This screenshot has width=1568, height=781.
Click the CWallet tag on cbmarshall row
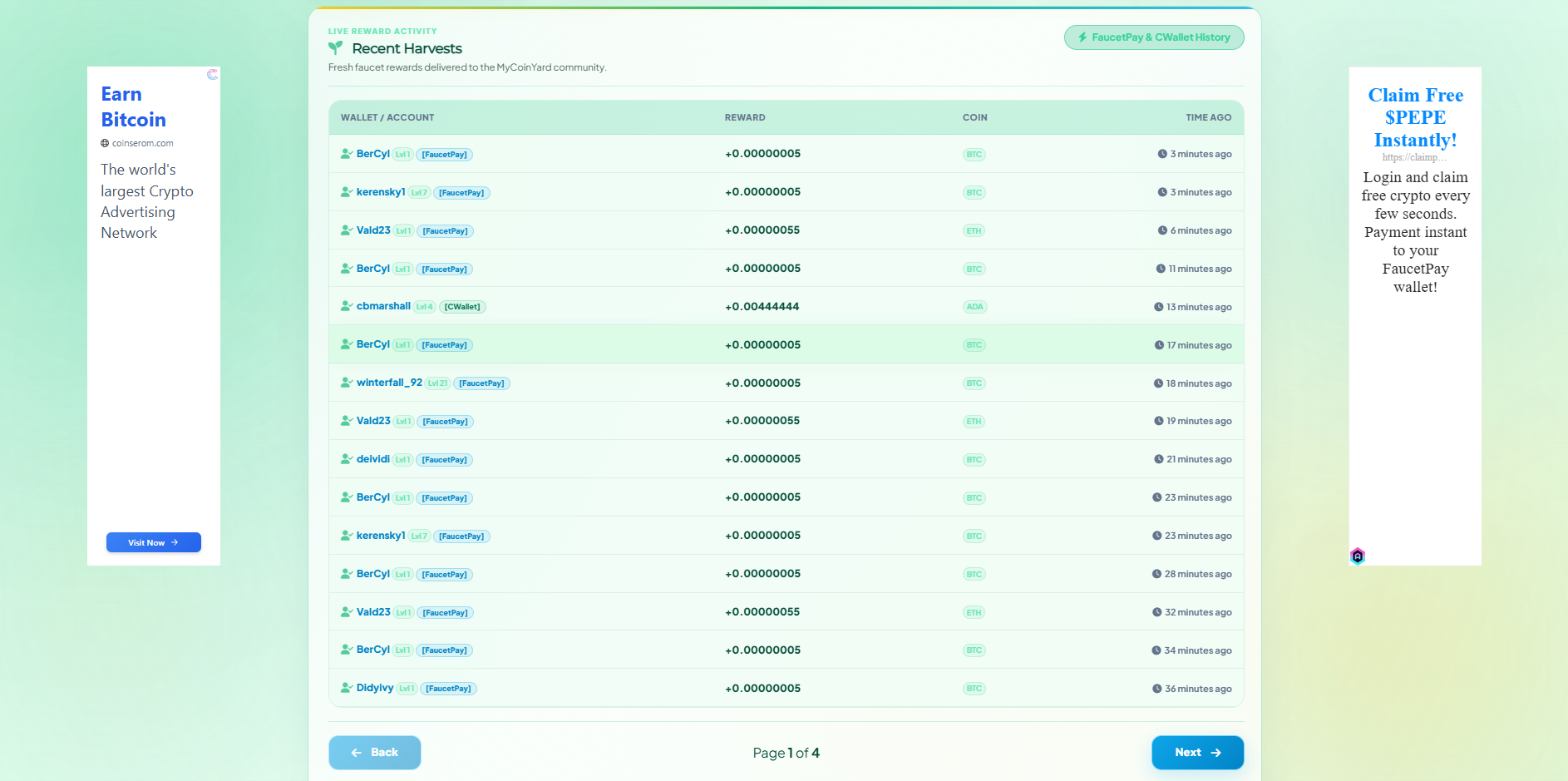tap(462, 307)
